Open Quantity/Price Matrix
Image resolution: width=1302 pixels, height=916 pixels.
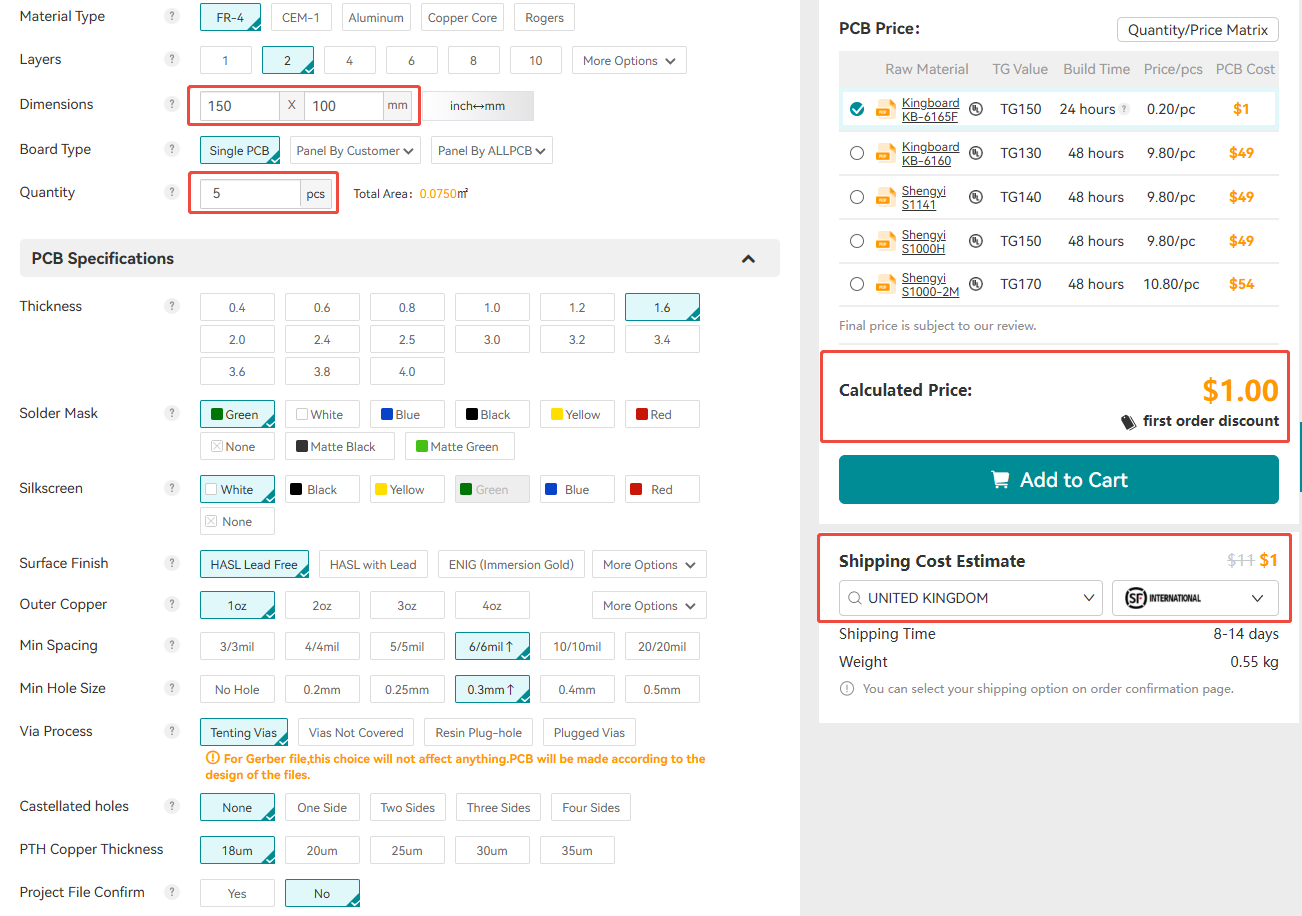[1198, 29]
